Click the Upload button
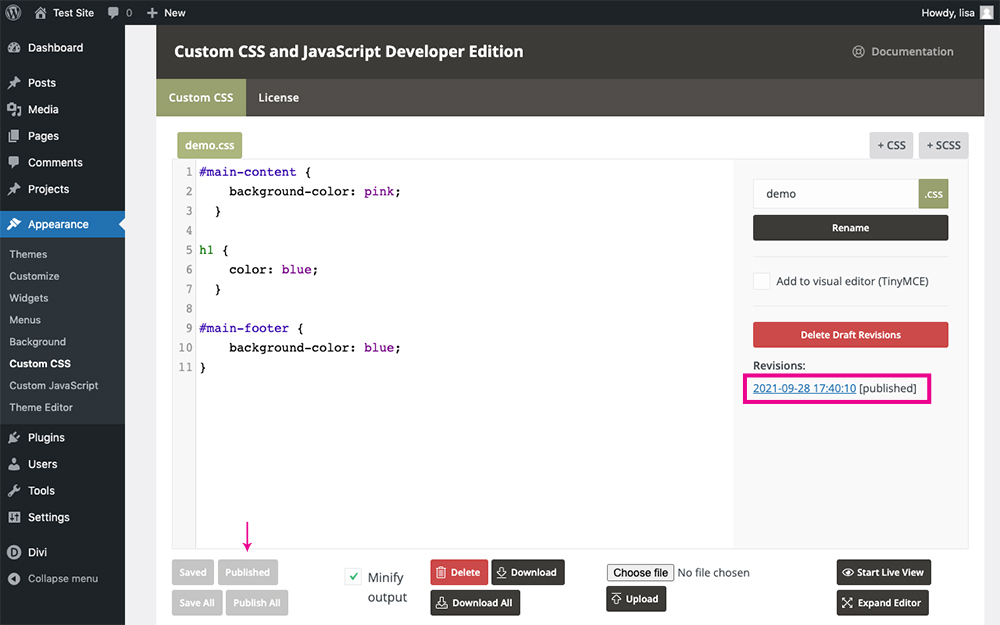This screenshot has height=625, width=1000. coord(636,599)
